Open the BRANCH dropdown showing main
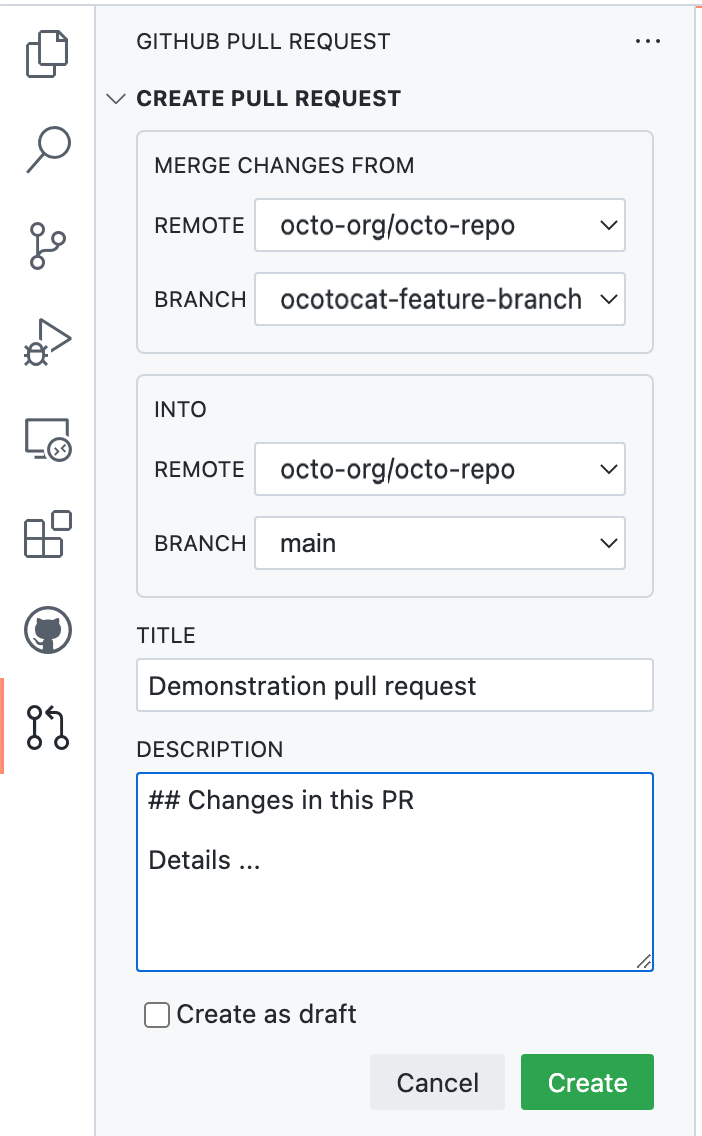Screen dimensions: 702x1136 point(440,543)
